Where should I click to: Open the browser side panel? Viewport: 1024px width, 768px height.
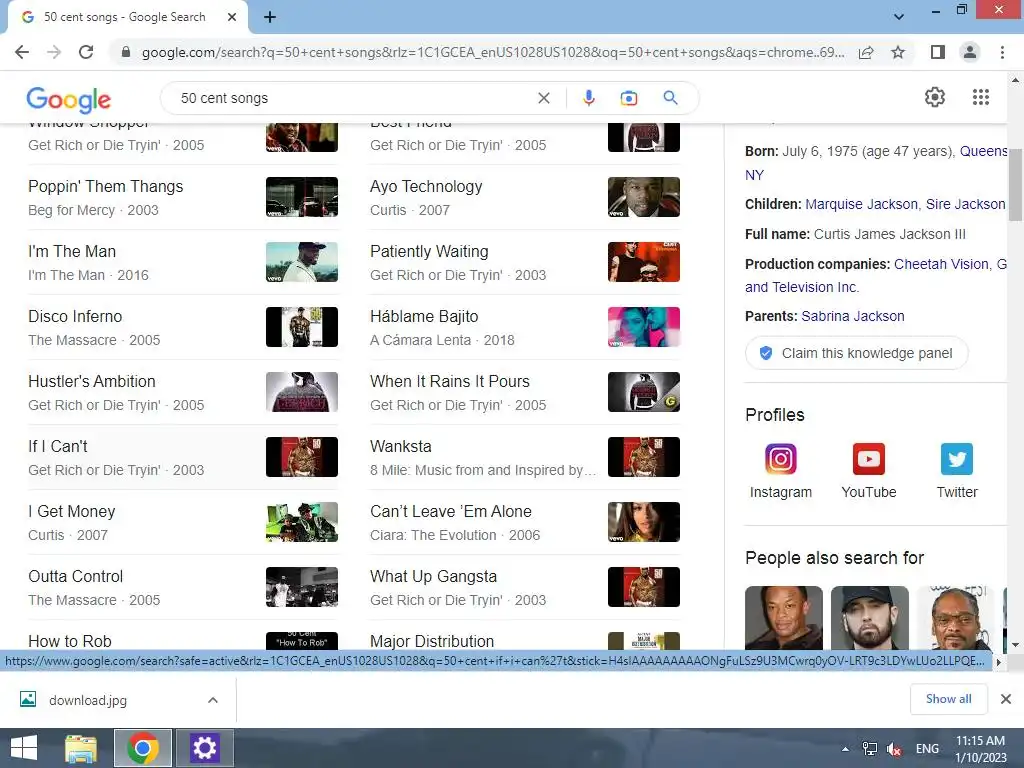click(938, 52)
